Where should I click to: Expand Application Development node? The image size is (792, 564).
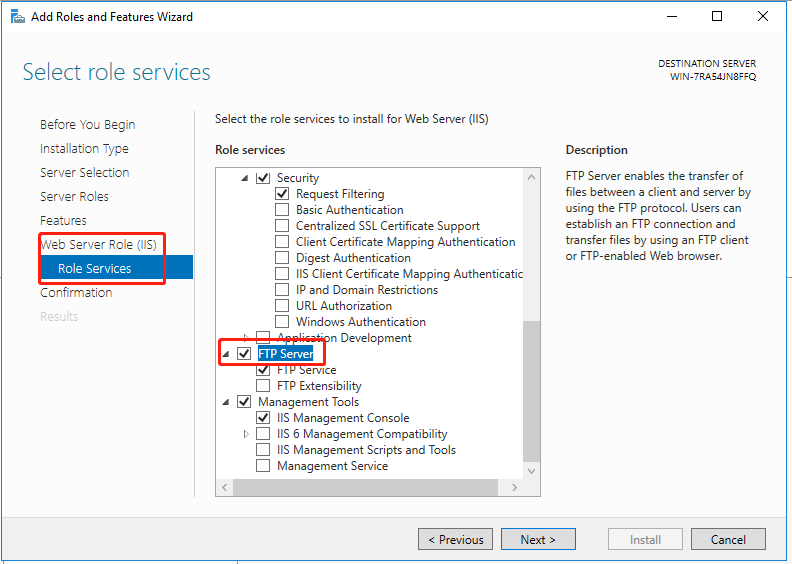pyautogui.click(x=246, y=337)
